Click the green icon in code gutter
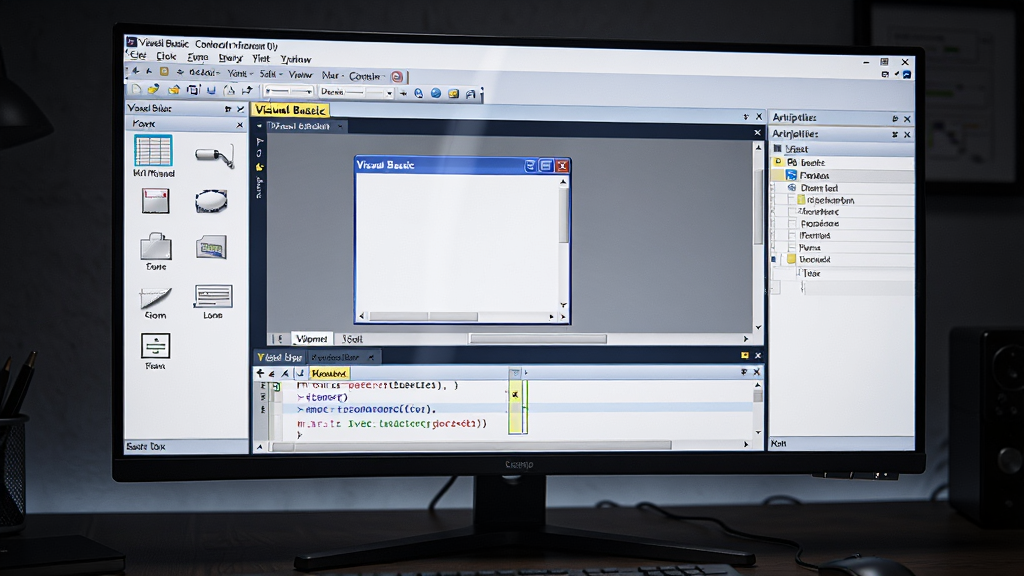The height and width of the screenshot is (576, 1024). (x=276, y=387)
